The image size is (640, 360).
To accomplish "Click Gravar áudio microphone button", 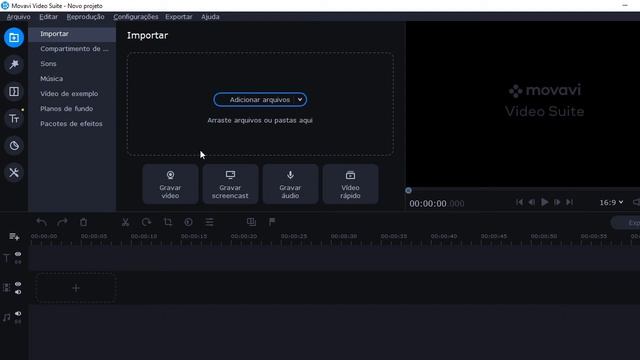I will pos(290,184).
